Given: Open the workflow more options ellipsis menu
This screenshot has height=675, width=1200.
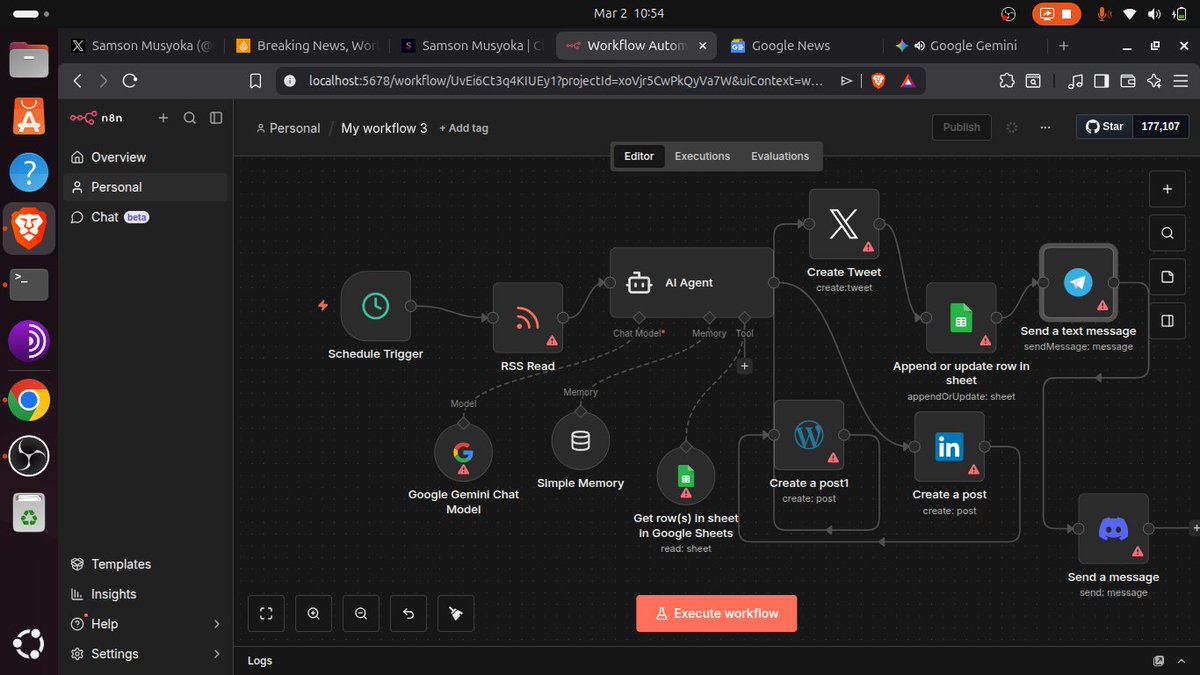Looking at the screenshot, I should coord(1045,127).
